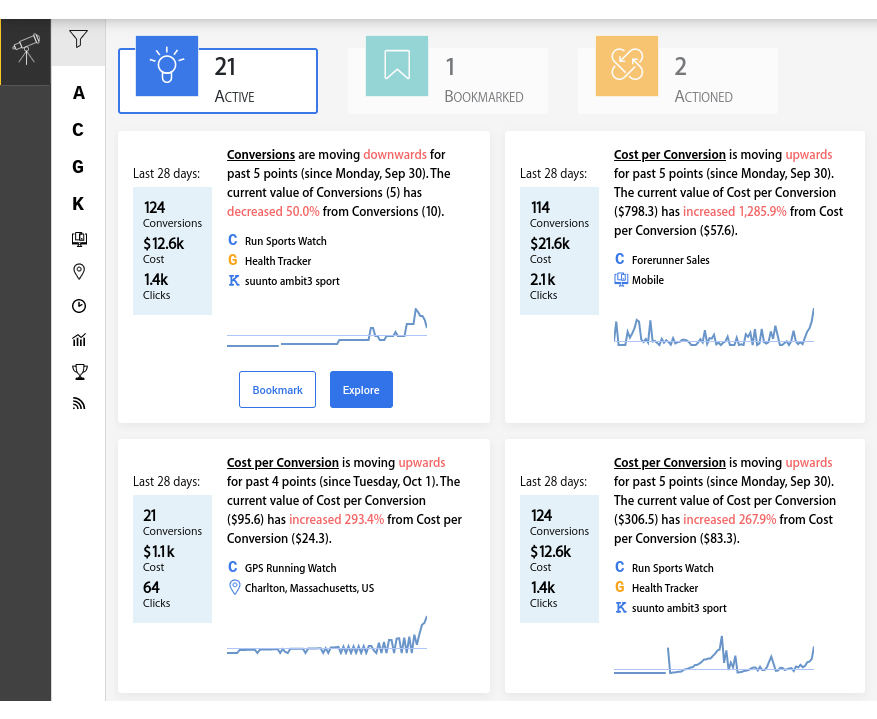Select Forerunner Sales campaign label
Screen dimensions: 877x719
670,260
